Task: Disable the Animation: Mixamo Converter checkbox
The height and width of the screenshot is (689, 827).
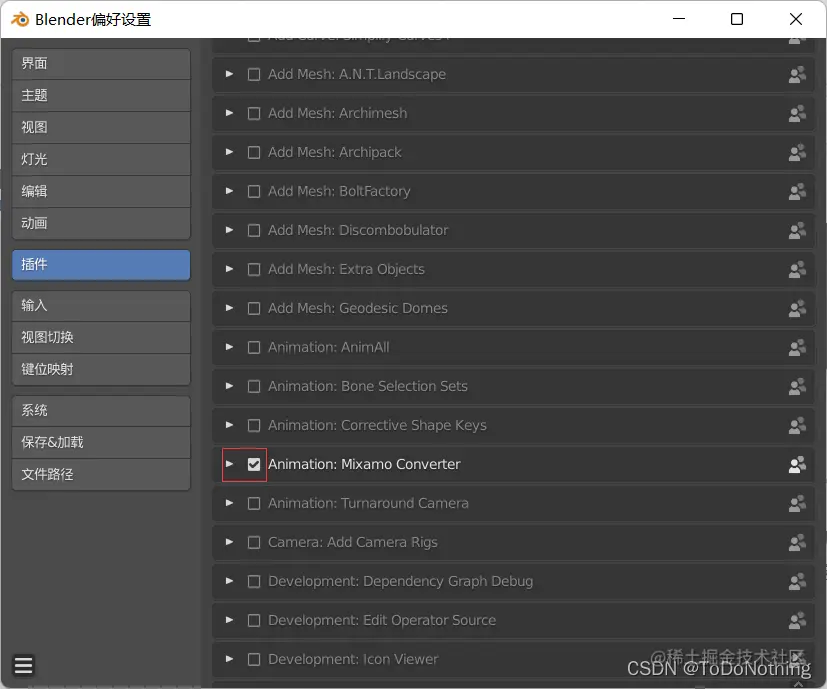Action: [x=254, y=465]
